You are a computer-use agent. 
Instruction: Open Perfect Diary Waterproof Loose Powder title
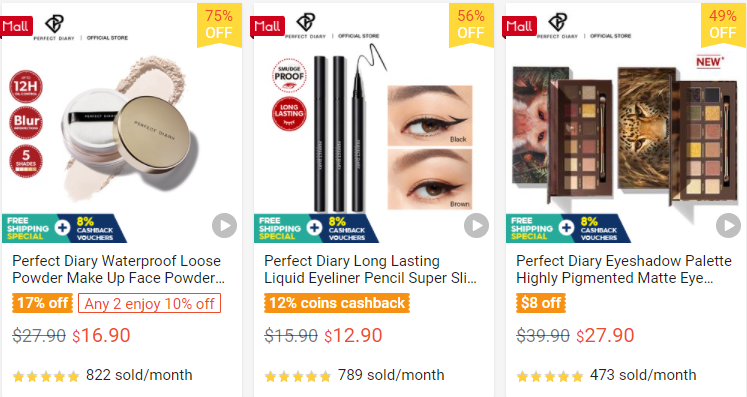(118, 269)
